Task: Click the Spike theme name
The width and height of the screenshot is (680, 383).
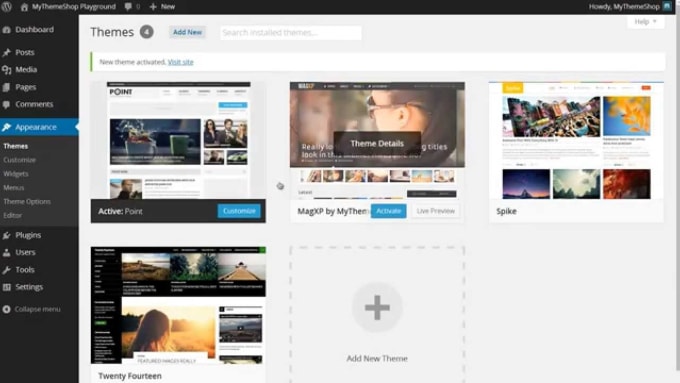Action: click(506, 211)
